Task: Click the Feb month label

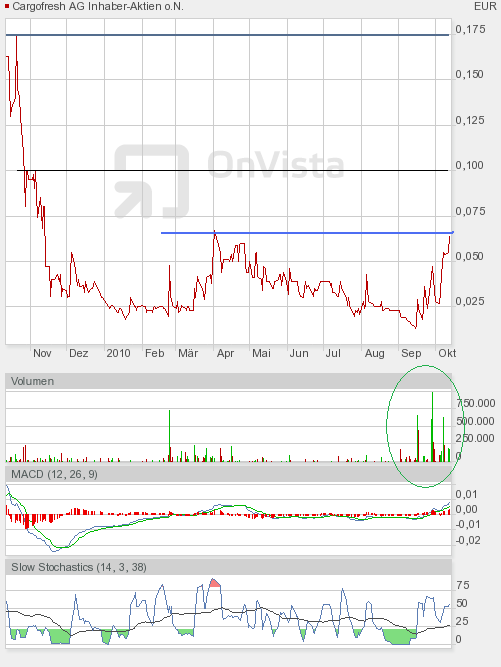Action: 154,353
